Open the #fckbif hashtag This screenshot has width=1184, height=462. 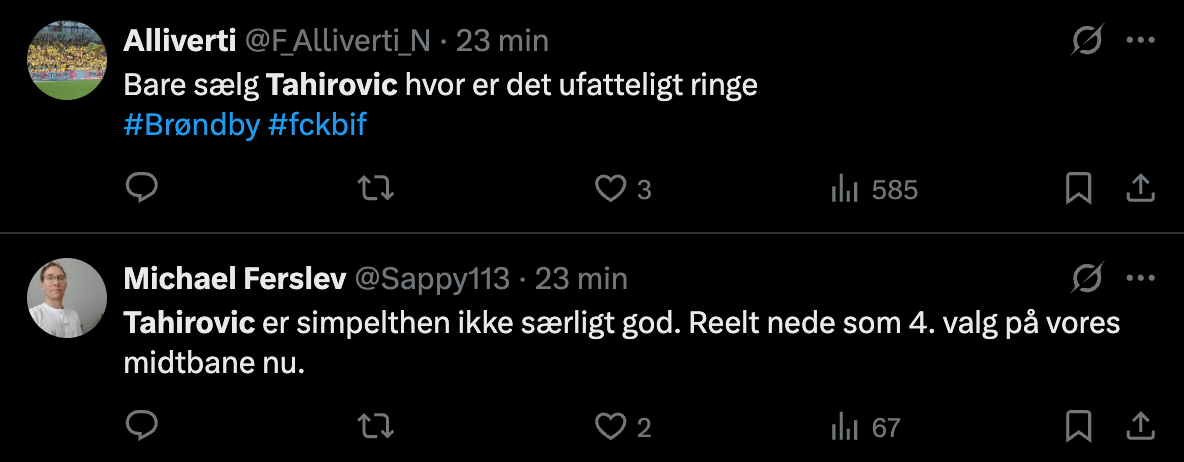point(317,129)
